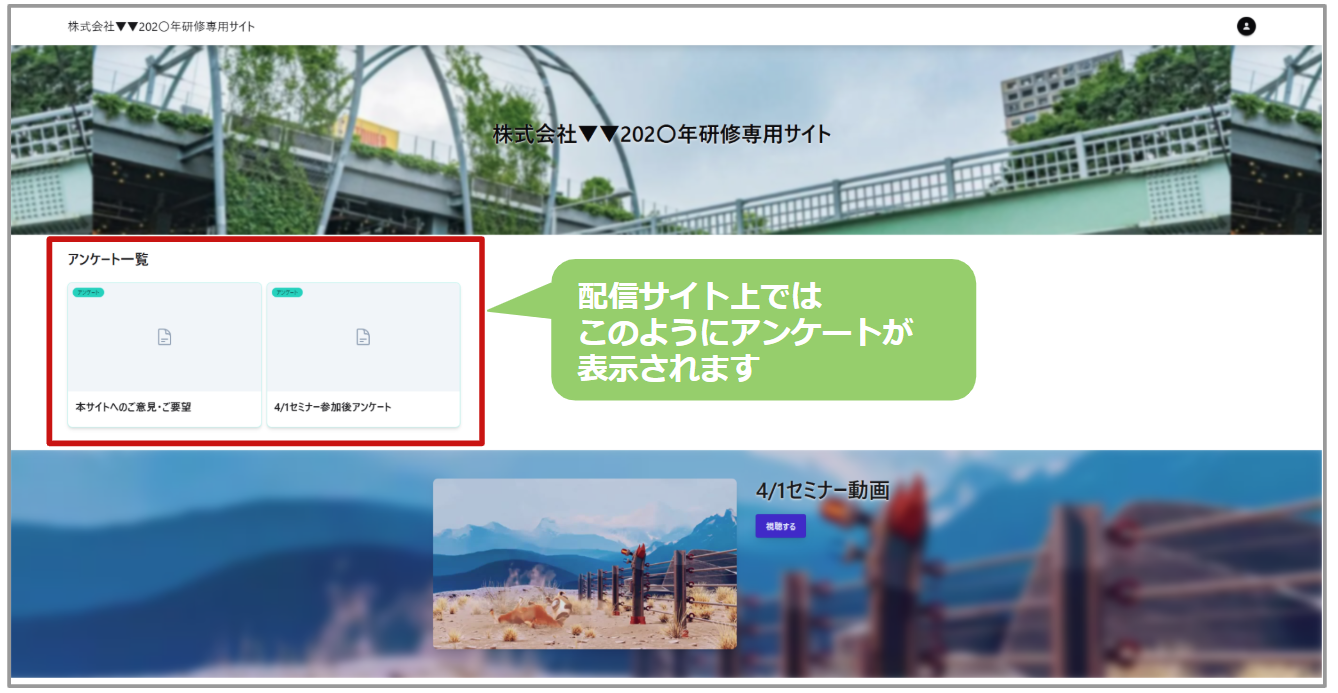Click the green callout about アンケート display
The width and height of the screenshot is (1338, 693).
pyautogui.click(x=762, y=330)
